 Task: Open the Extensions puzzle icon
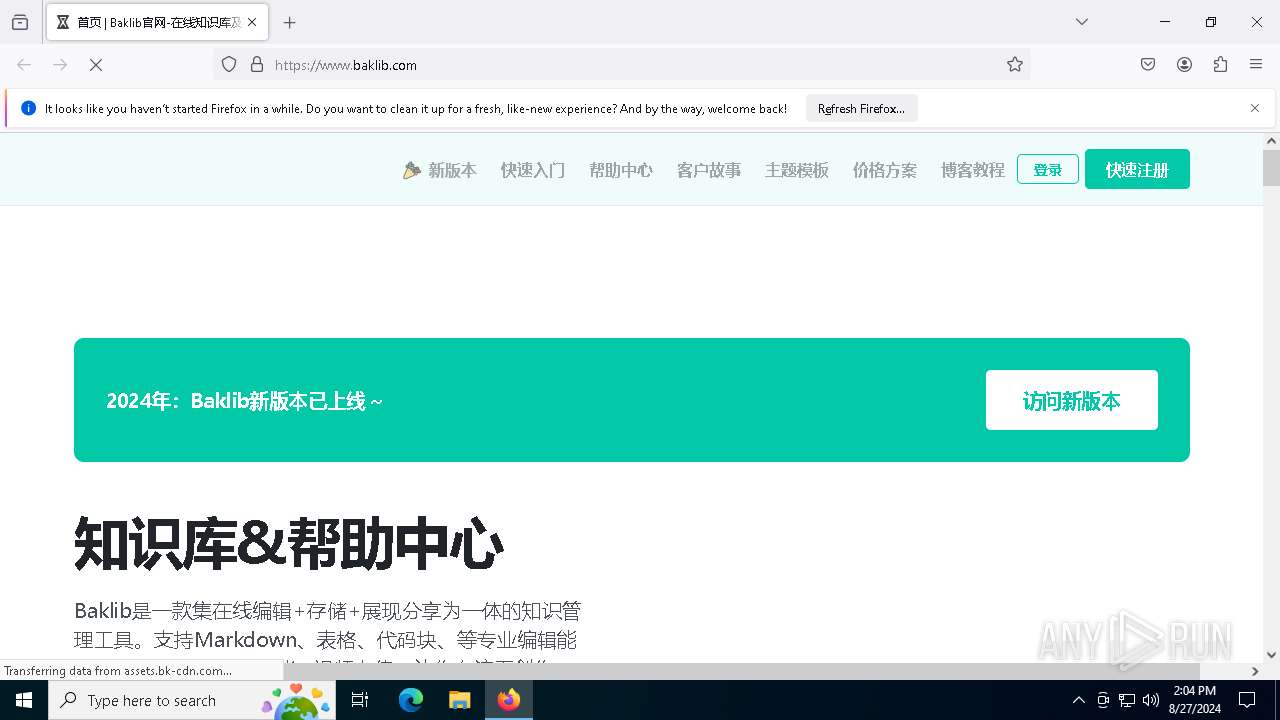[x=1220, y=65]
